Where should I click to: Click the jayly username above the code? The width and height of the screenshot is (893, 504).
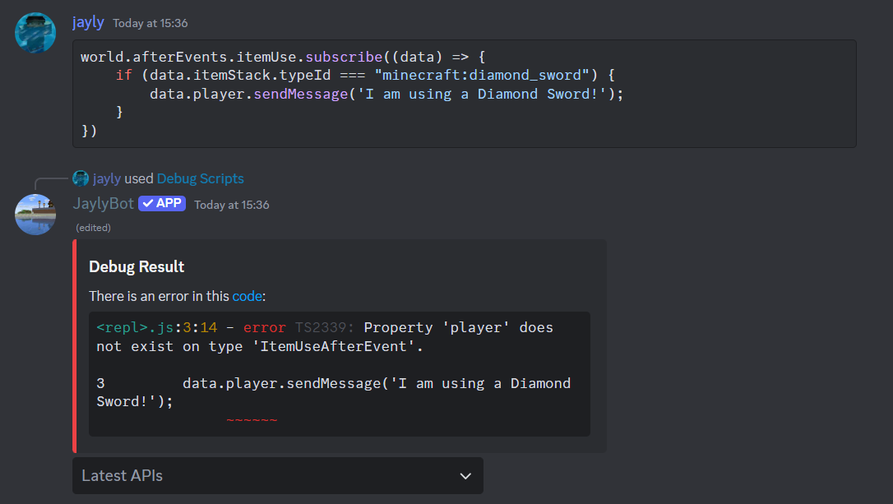(88, 22)
